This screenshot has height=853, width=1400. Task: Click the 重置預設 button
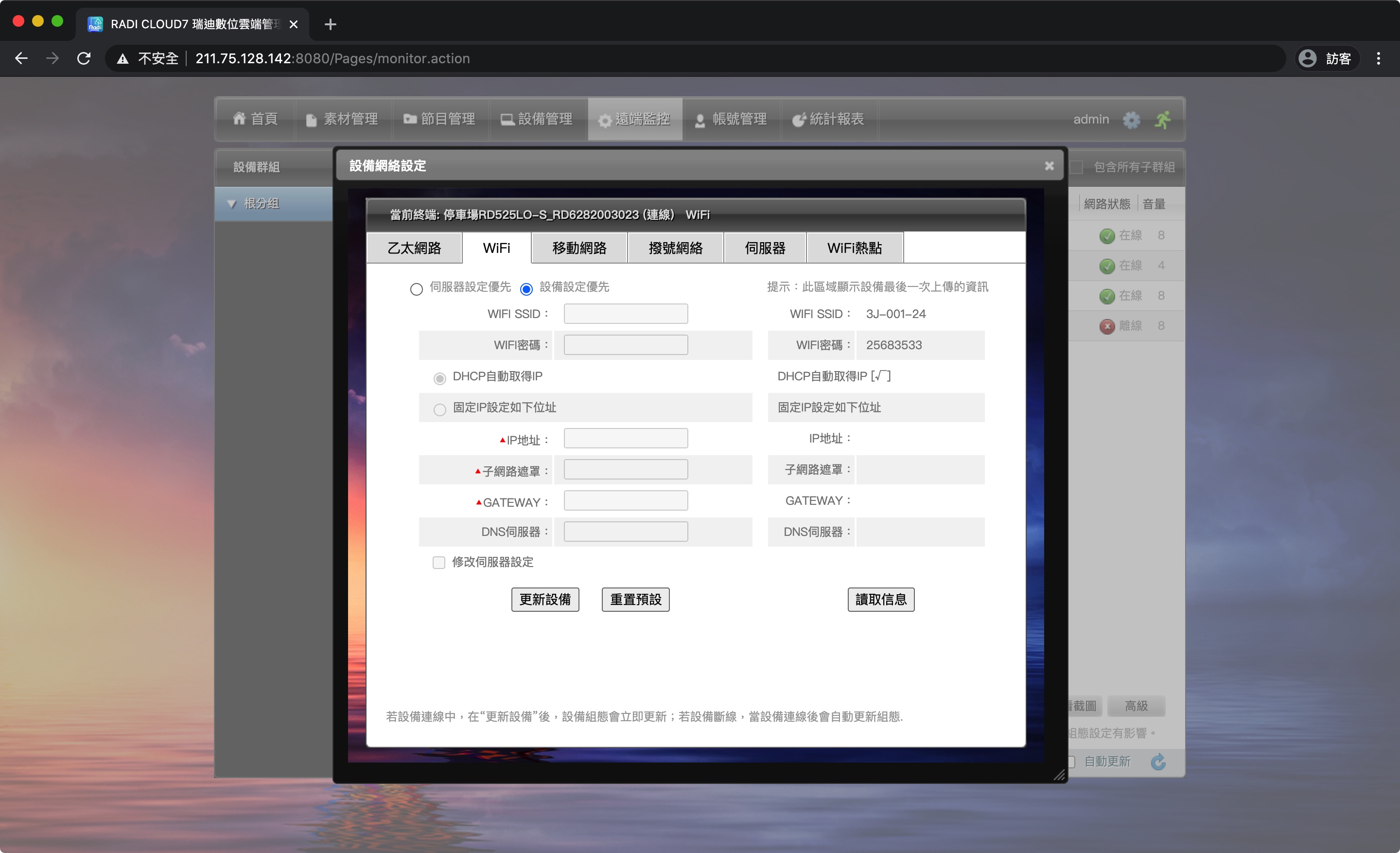(635, 600)
